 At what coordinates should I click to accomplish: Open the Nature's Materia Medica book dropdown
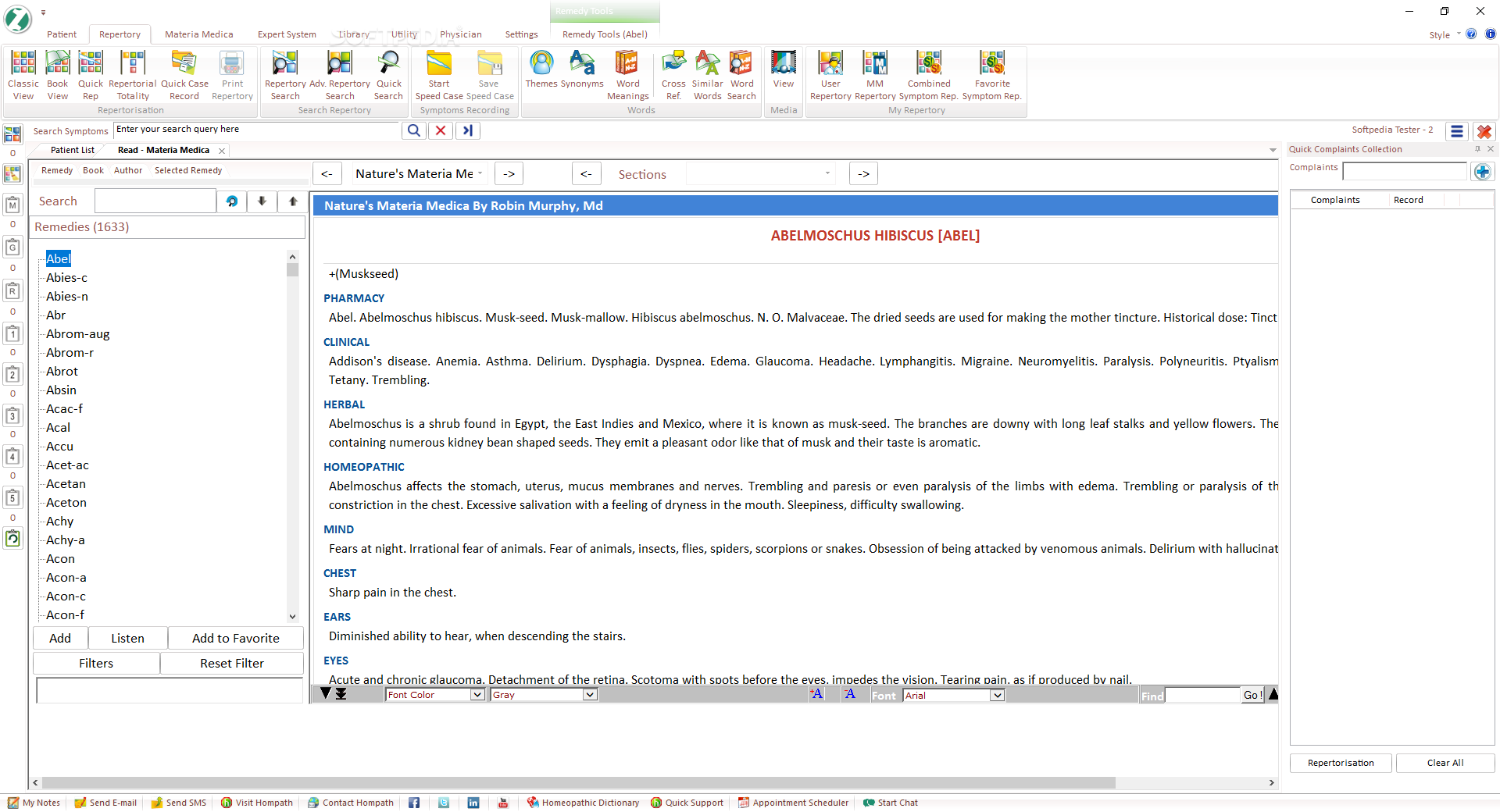(480, 173)
